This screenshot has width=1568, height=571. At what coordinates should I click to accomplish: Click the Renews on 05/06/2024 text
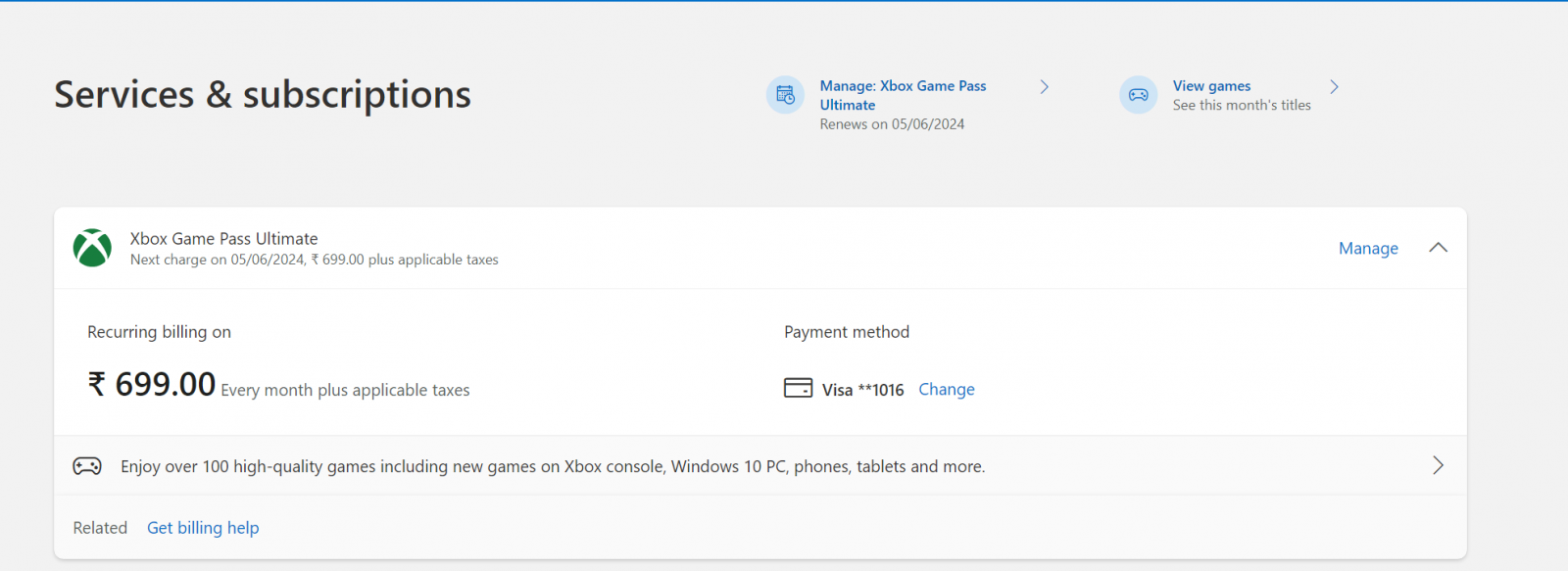coord(892,124)
